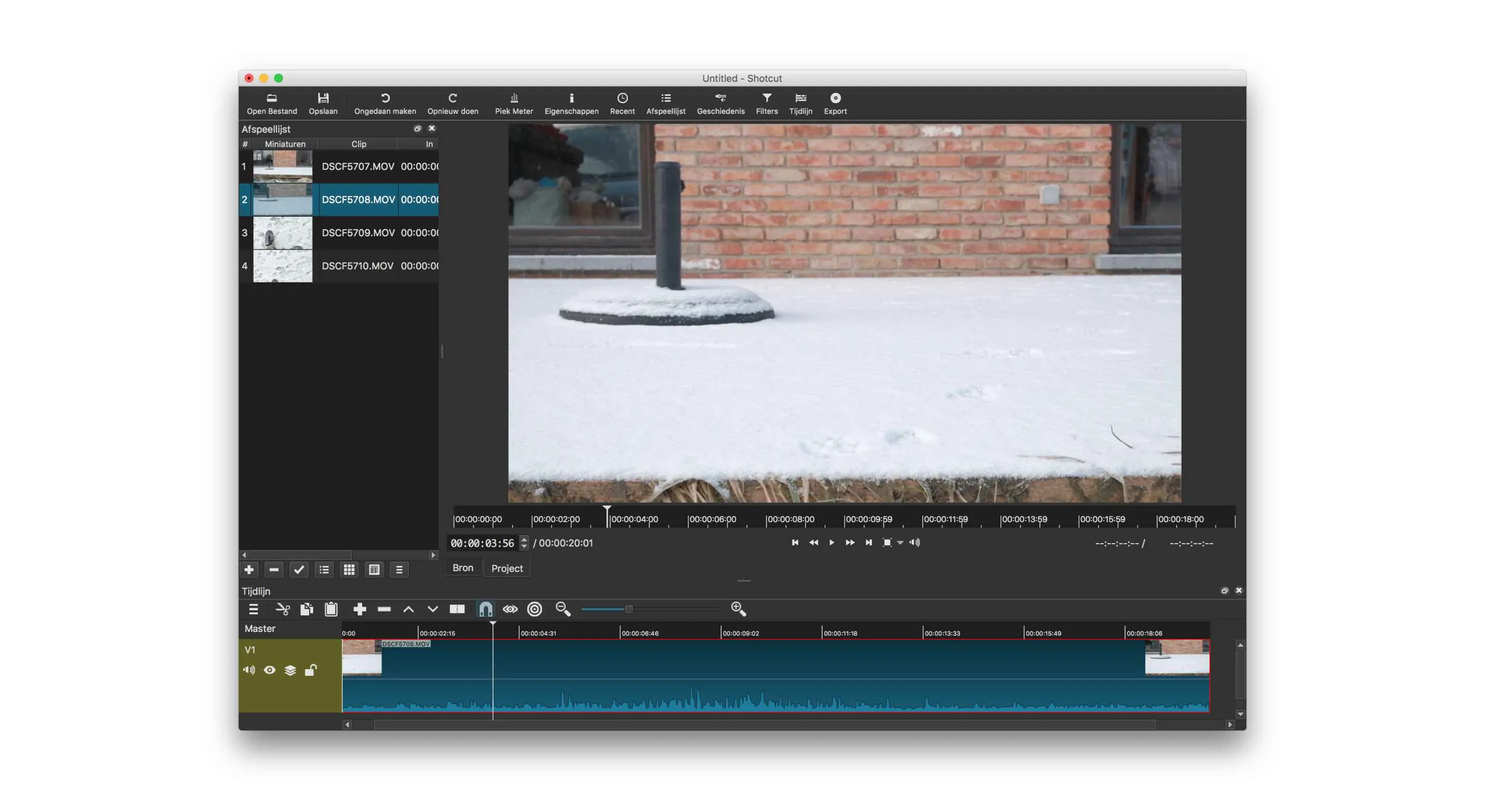Click the timeline zoom out magnifier
The image size is (1486, 812).
[x=562, y=609]
